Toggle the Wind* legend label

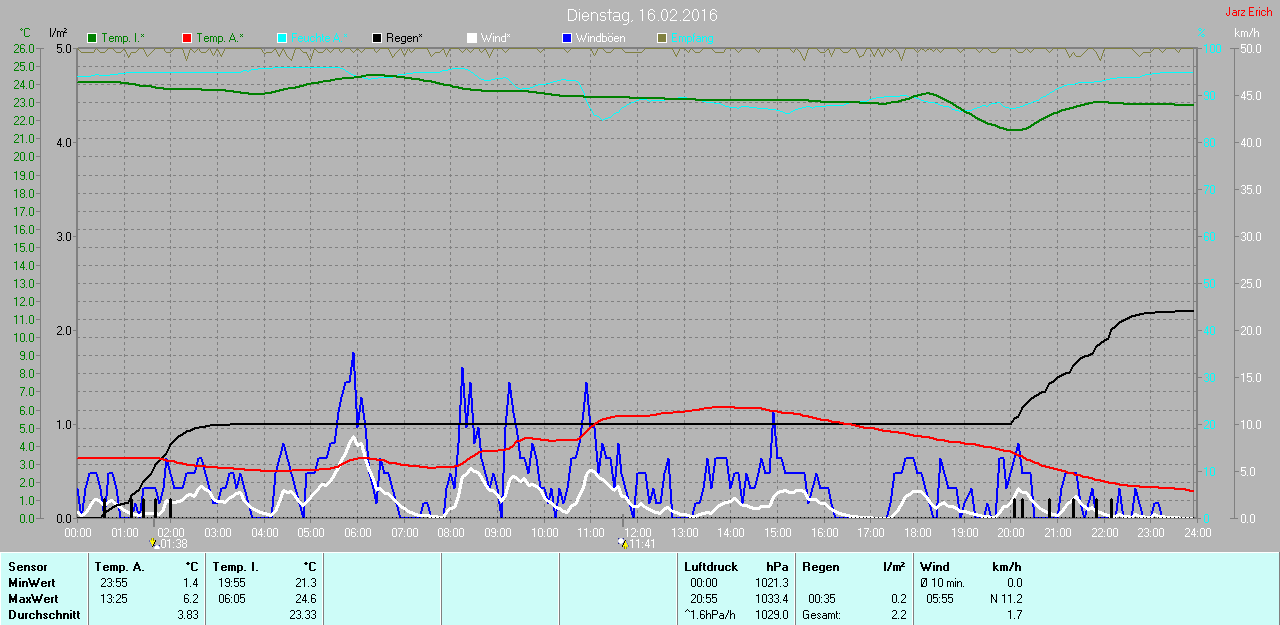[494, 38]
